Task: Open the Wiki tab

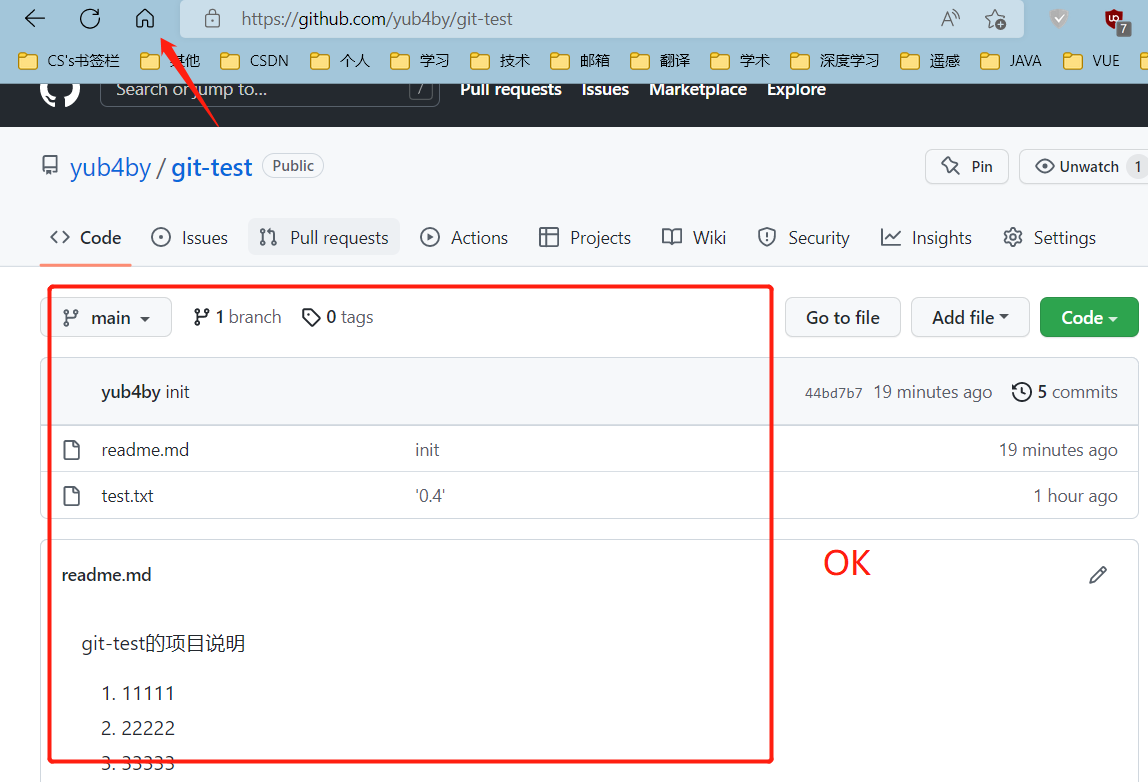Action: pyautogui.click(x=693, y=238)
